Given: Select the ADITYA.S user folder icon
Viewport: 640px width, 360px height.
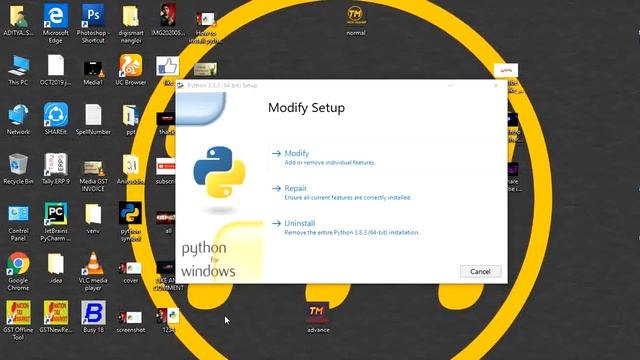Looking at the screenshot, I should (18, 20).
